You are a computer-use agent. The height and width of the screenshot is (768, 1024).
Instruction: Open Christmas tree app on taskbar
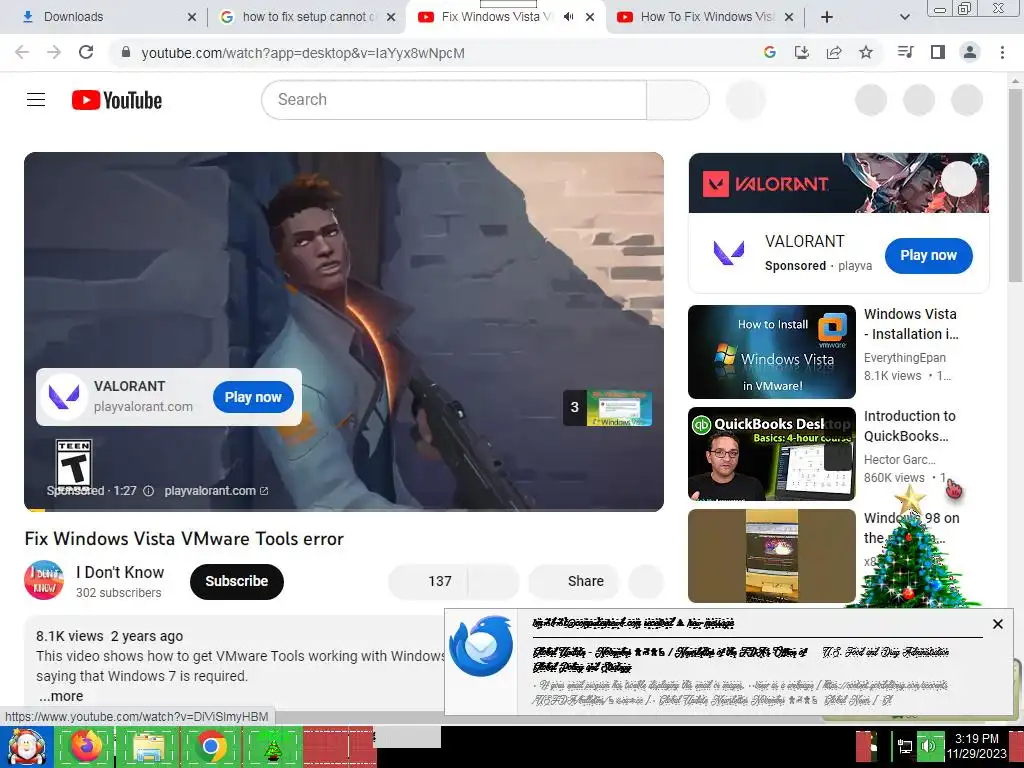[272, 747]
